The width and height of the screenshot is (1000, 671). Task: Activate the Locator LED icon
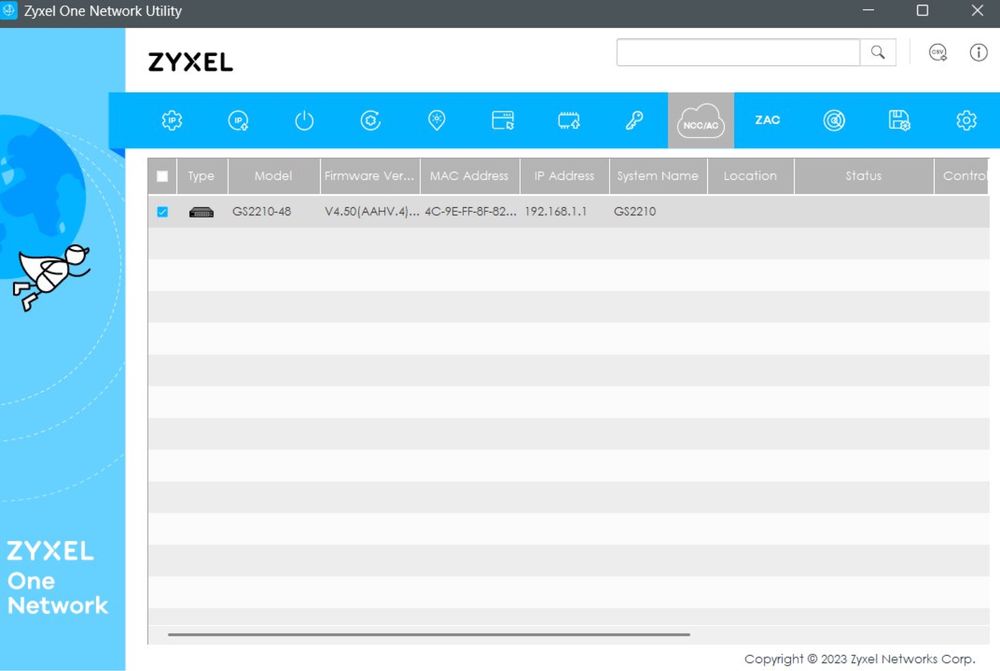click(x=437, y=120)
